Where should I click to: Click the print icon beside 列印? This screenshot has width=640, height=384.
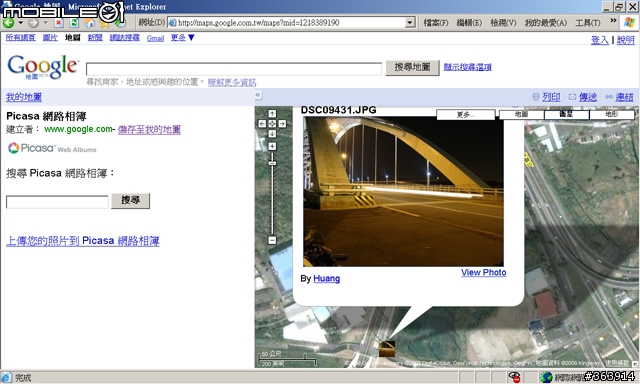(x=536, y=97)
